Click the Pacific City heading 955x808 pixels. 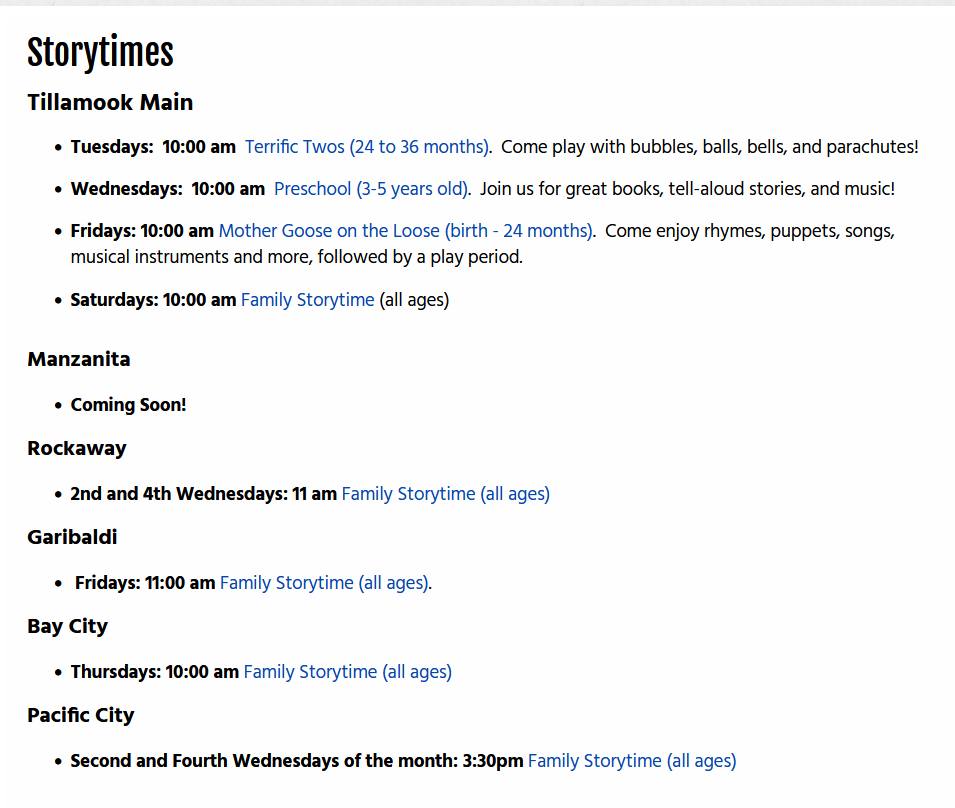80,715
